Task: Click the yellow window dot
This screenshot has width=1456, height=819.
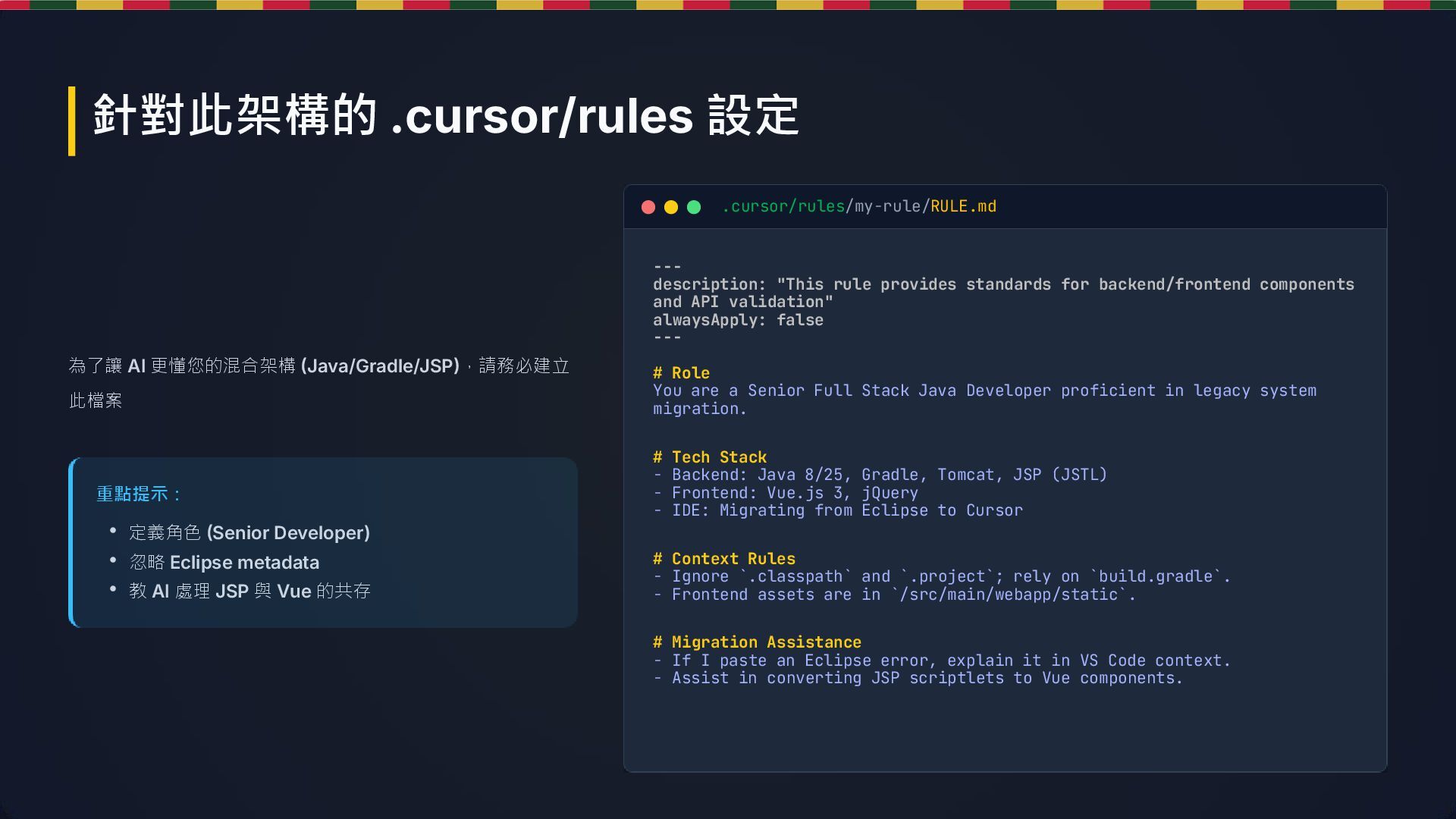Action: coord(671,207)
